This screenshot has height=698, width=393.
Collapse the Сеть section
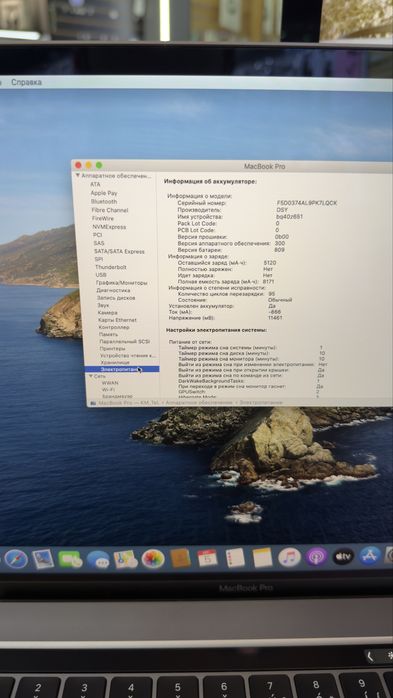click(91, 376)
